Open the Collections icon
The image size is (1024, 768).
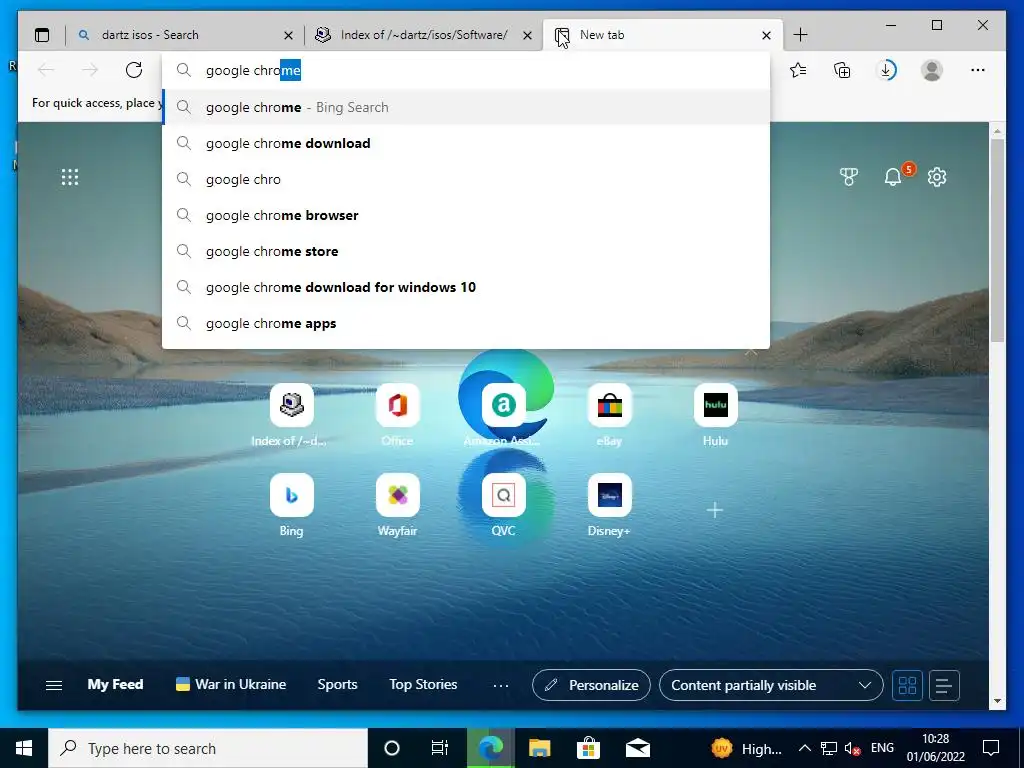(842, 70)
